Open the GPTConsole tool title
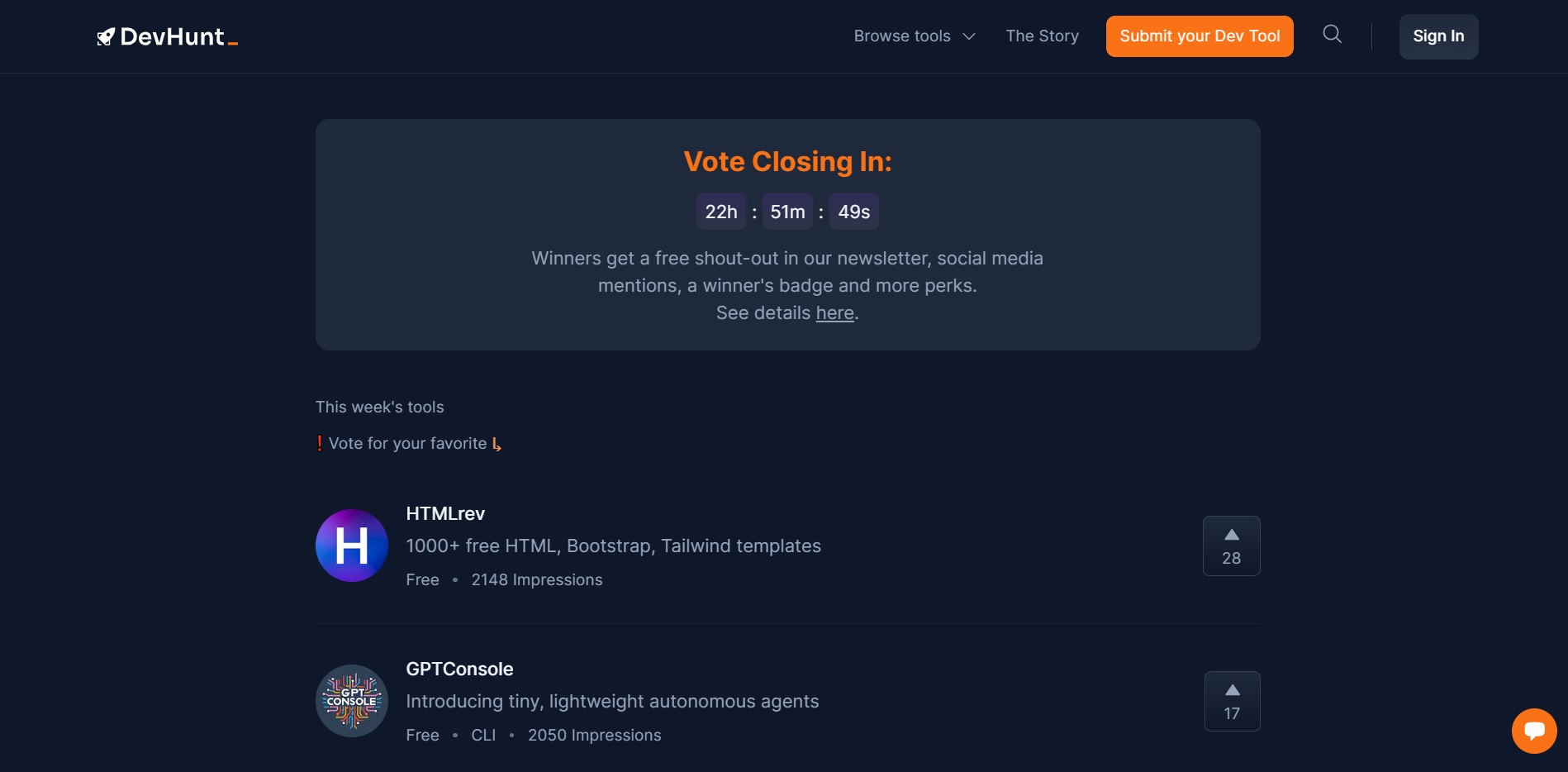The height and width of the screenshot is (772, 1568). (x=459, y=669)
